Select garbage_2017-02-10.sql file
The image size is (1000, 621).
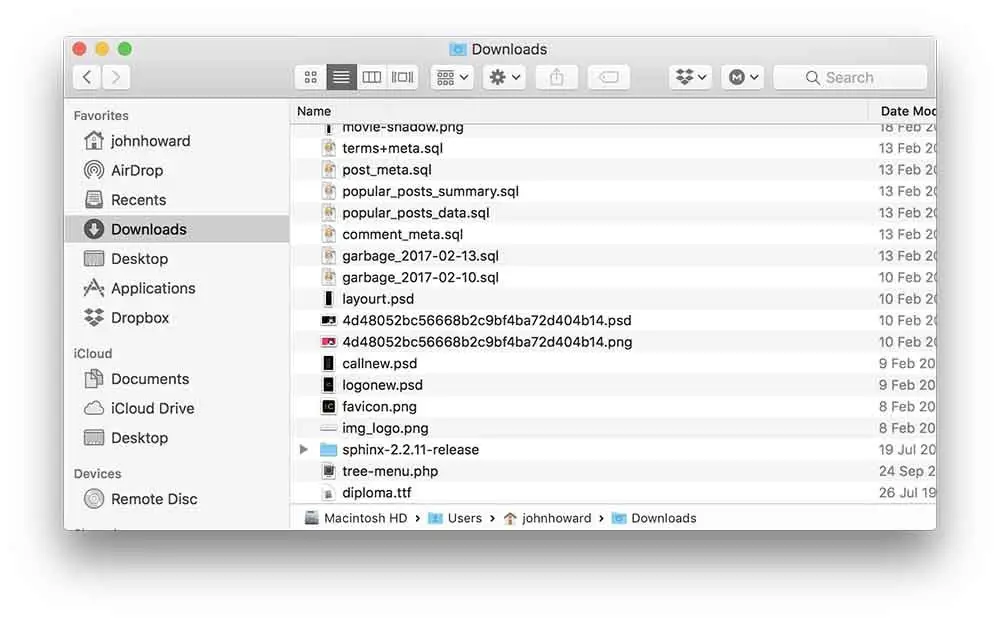click(x=614, y=277)
